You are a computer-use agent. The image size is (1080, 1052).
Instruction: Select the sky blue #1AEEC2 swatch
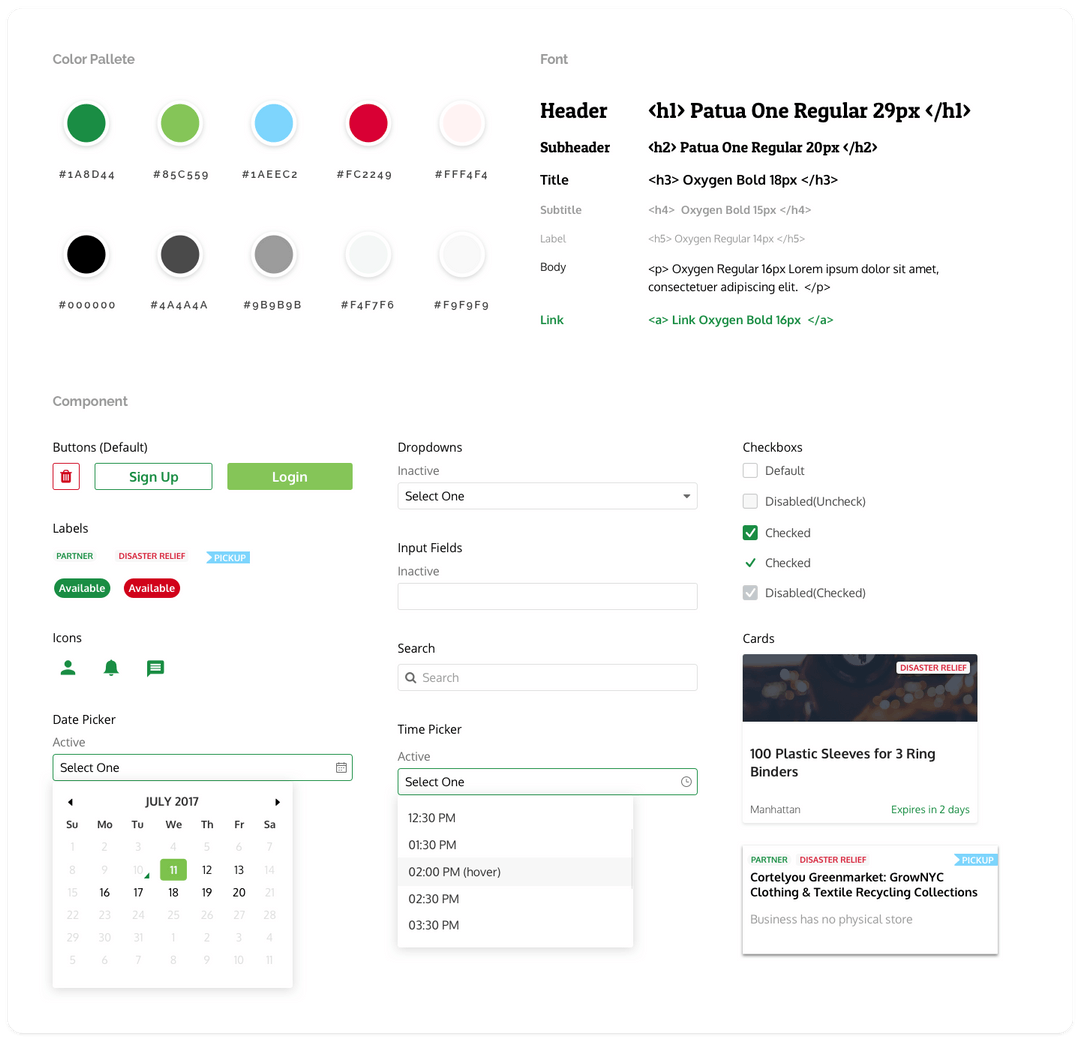pos(273,123)
